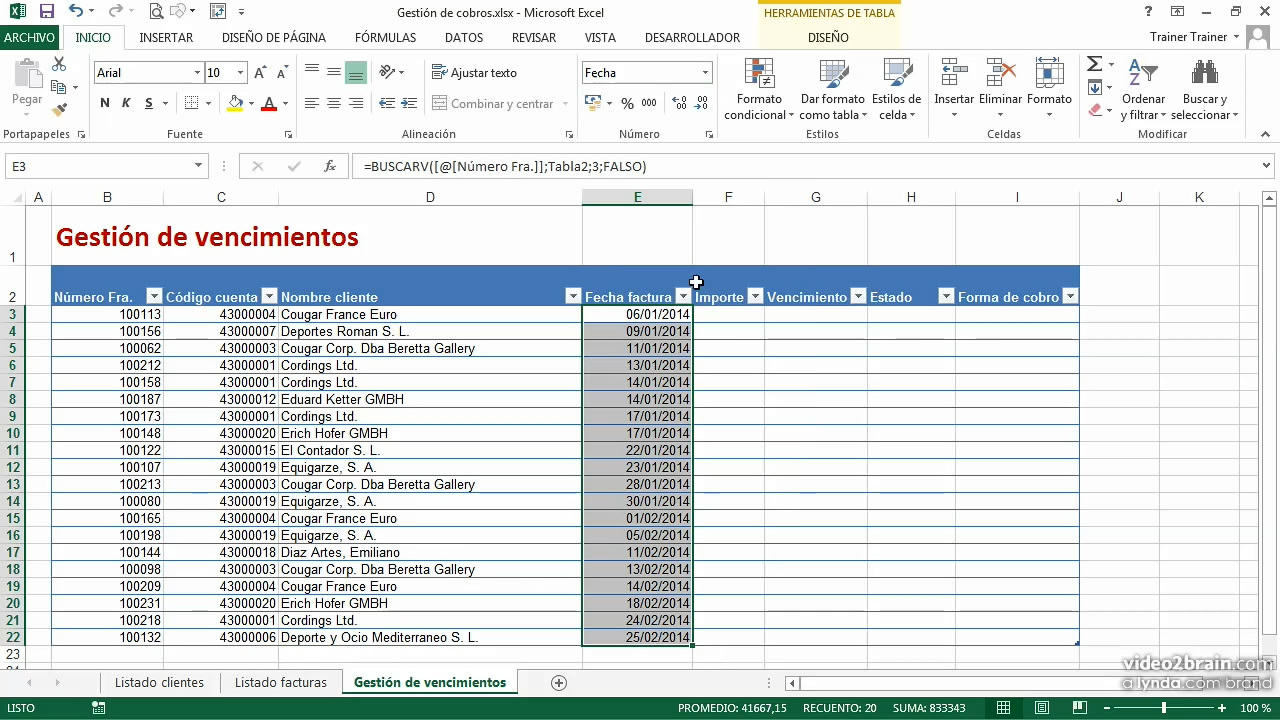Screen dimensions: 1280x720
Task: Open the number format Fecha dropdown
Action: (705, 73)
